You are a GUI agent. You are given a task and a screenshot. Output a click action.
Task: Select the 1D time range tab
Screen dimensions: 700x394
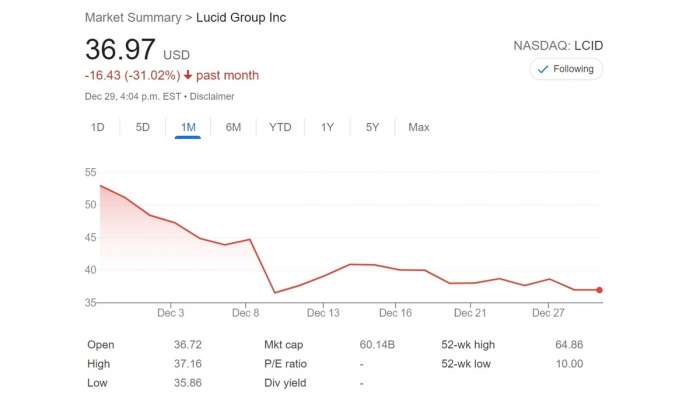click(98, 127)
